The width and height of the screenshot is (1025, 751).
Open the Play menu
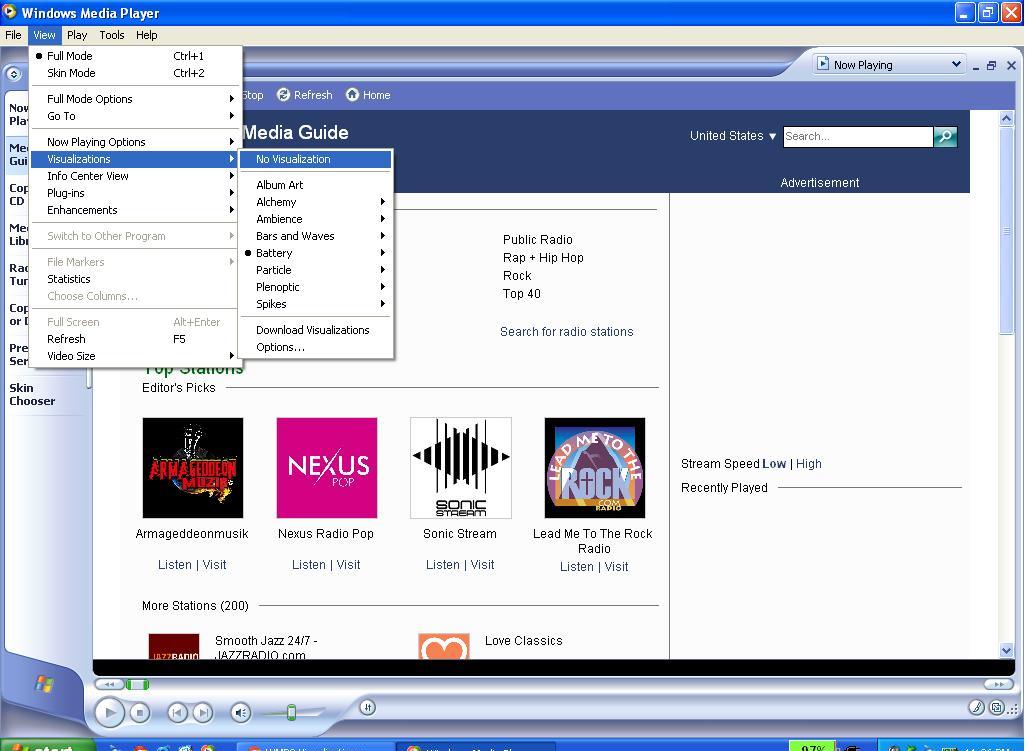[77, 35]
